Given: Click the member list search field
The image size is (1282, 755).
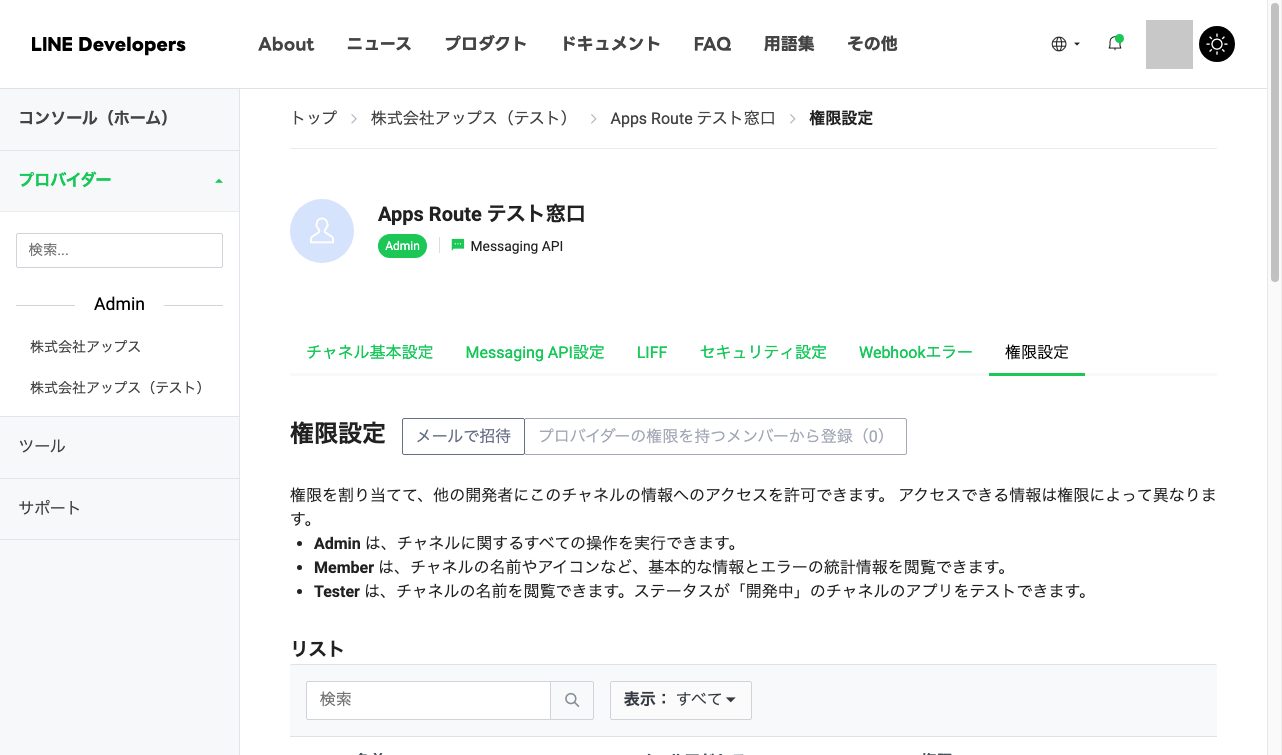Looking at the screenshot, I should pos(428,700).
